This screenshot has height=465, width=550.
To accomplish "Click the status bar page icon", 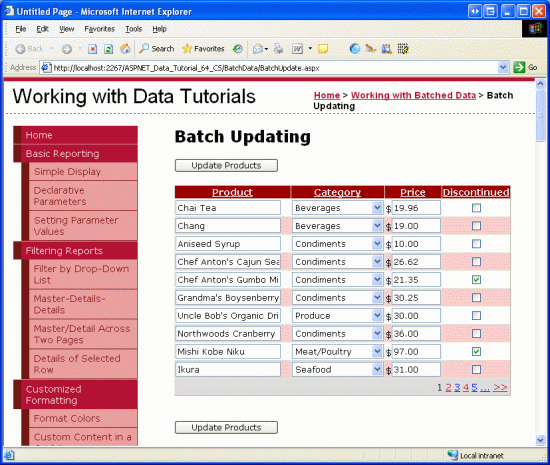I will [x=9, y=455].
